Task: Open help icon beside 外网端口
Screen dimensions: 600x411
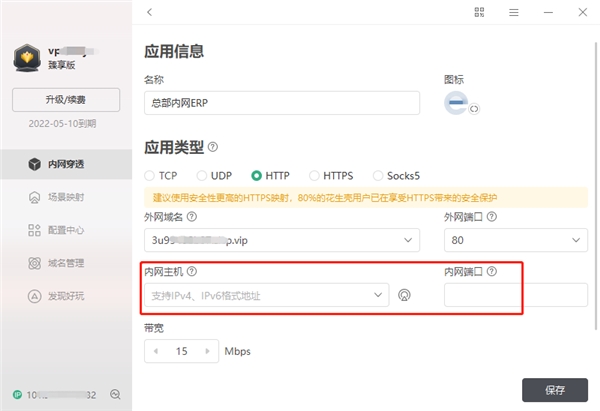Action: pyautogui.click(x=492, y=217)
